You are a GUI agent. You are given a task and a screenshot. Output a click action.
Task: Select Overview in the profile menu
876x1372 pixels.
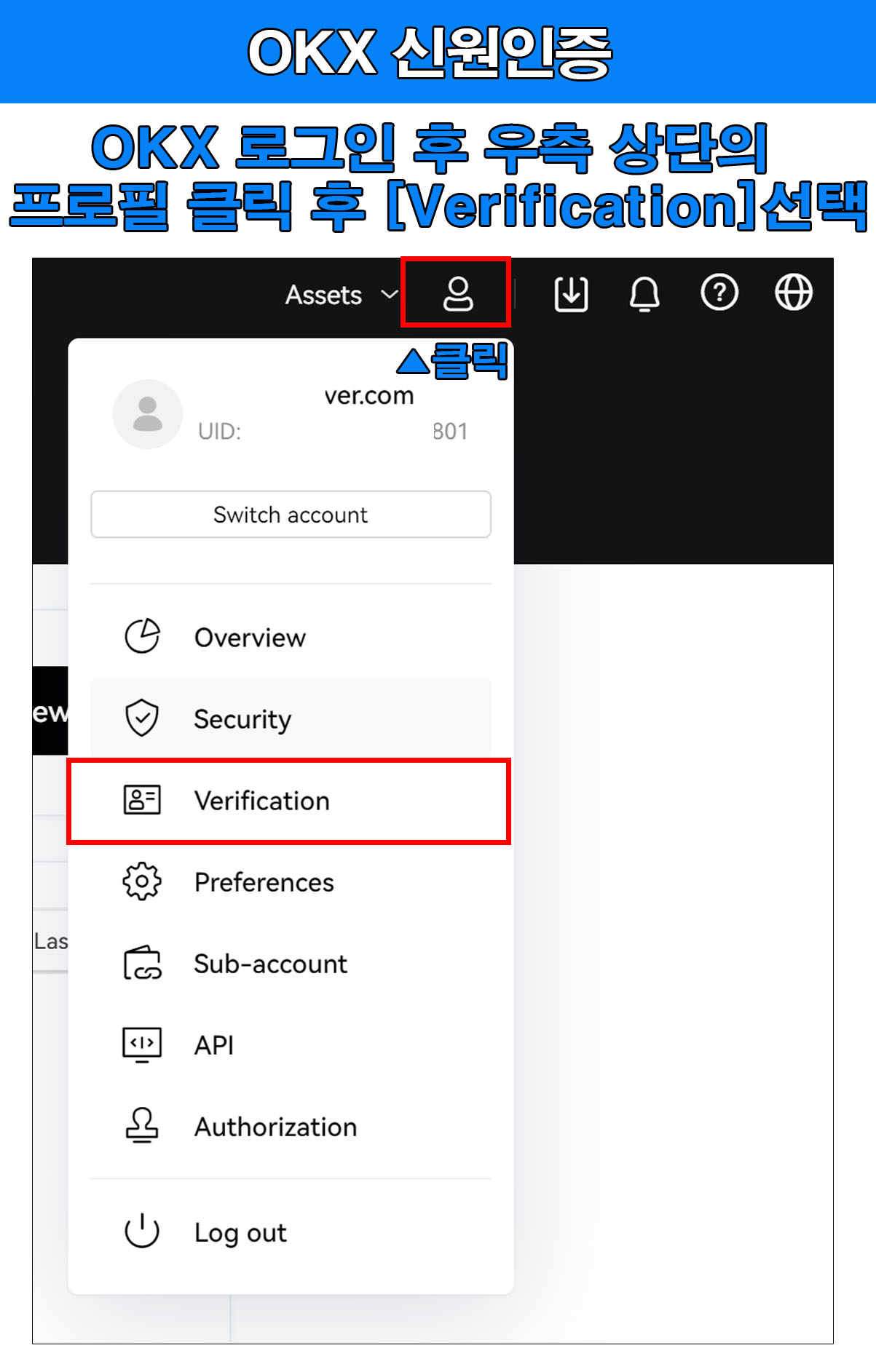point(291,638)
